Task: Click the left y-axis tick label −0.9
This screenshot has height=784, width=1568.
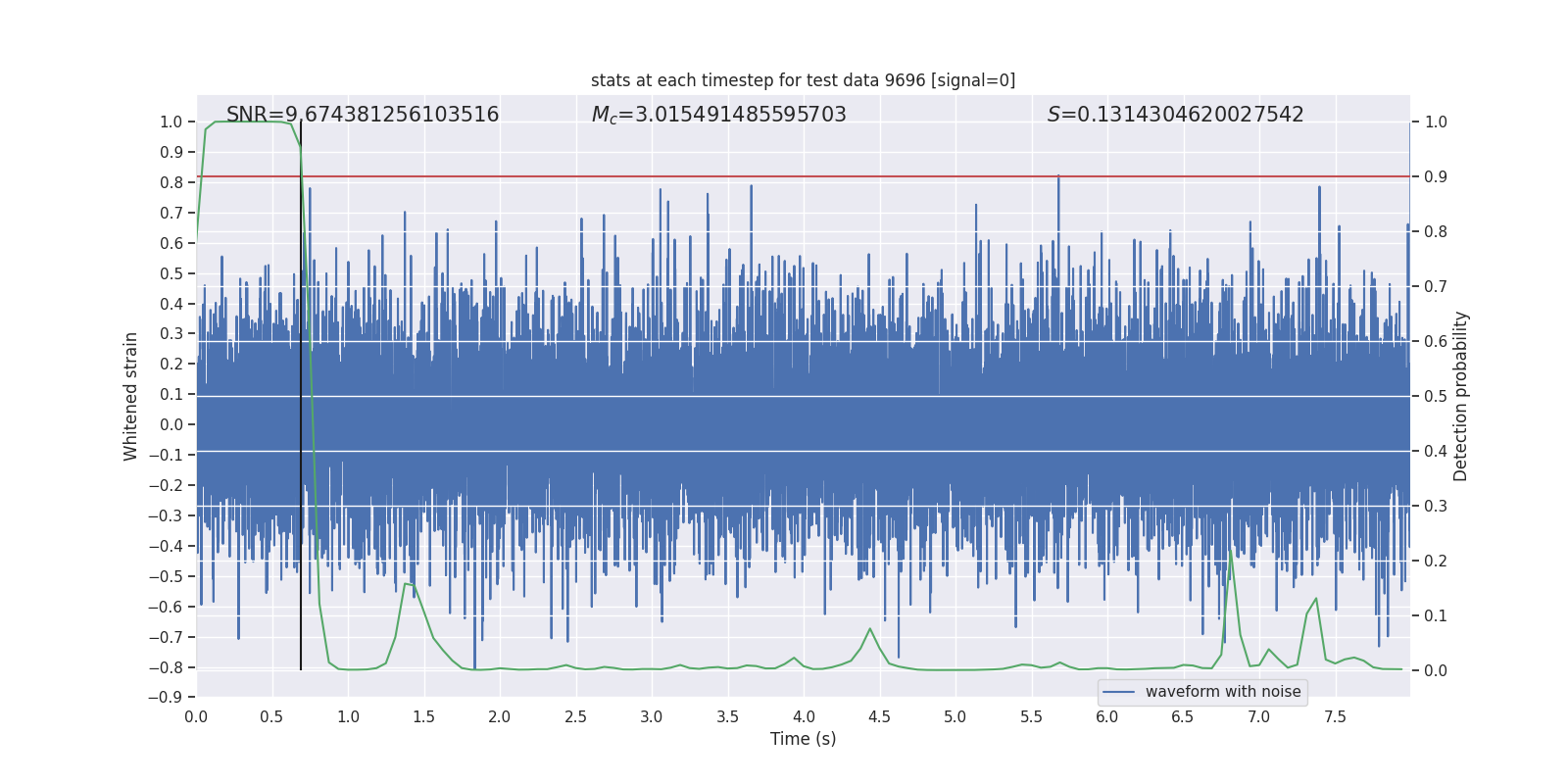Action: (x=171, y=698)
